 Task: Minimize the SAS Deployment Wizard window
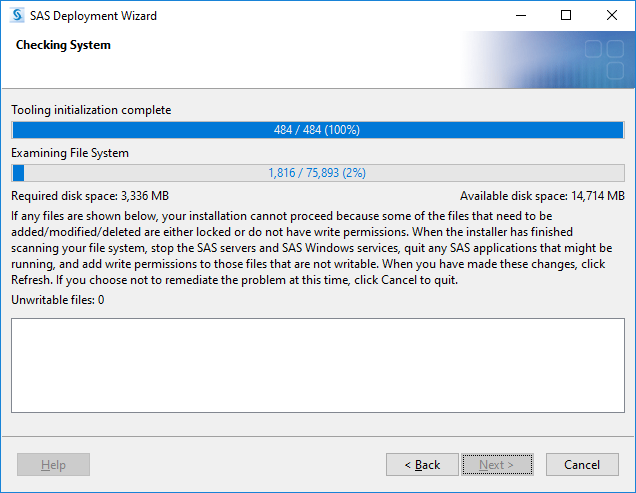pyautogui.click(x=521, y=15)
